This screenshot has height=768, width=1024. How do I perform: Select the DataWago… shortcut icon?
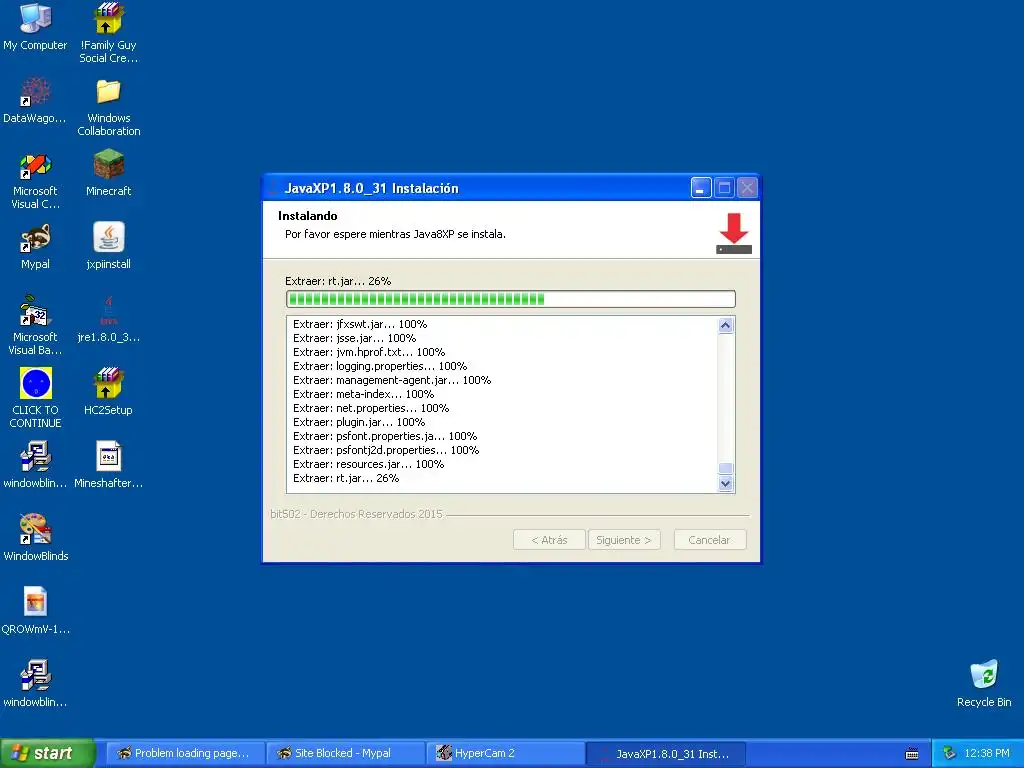tap(35, 91)
